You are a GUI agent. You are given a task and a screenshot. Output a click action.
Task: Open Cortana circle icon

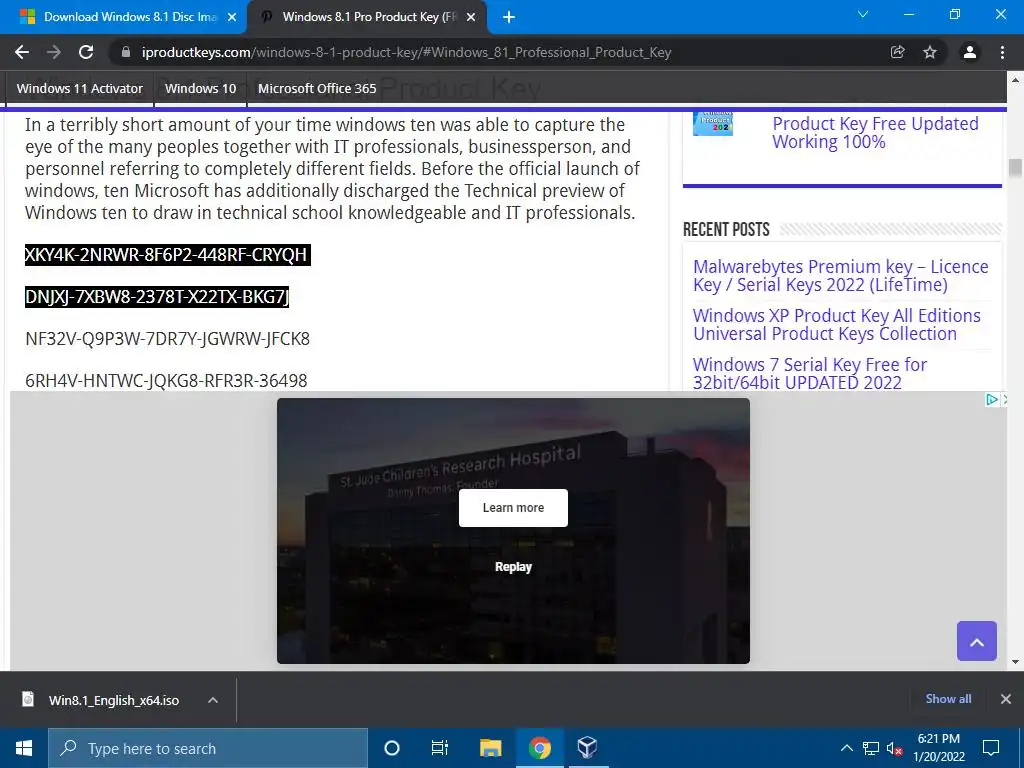click(392, 748)
